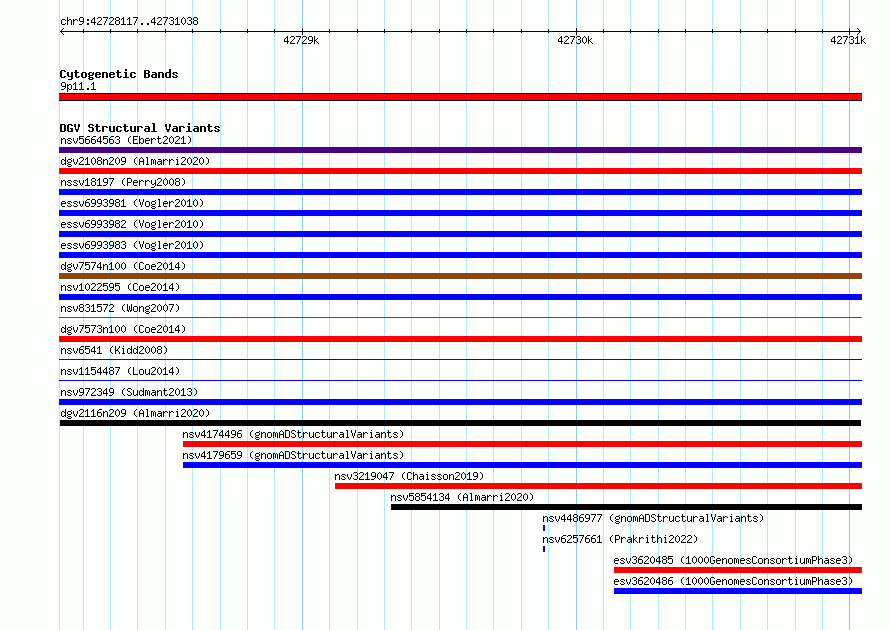Select esv3620486 (1000GenomesConsortiumPhase3) label

(x=733, y=581)
